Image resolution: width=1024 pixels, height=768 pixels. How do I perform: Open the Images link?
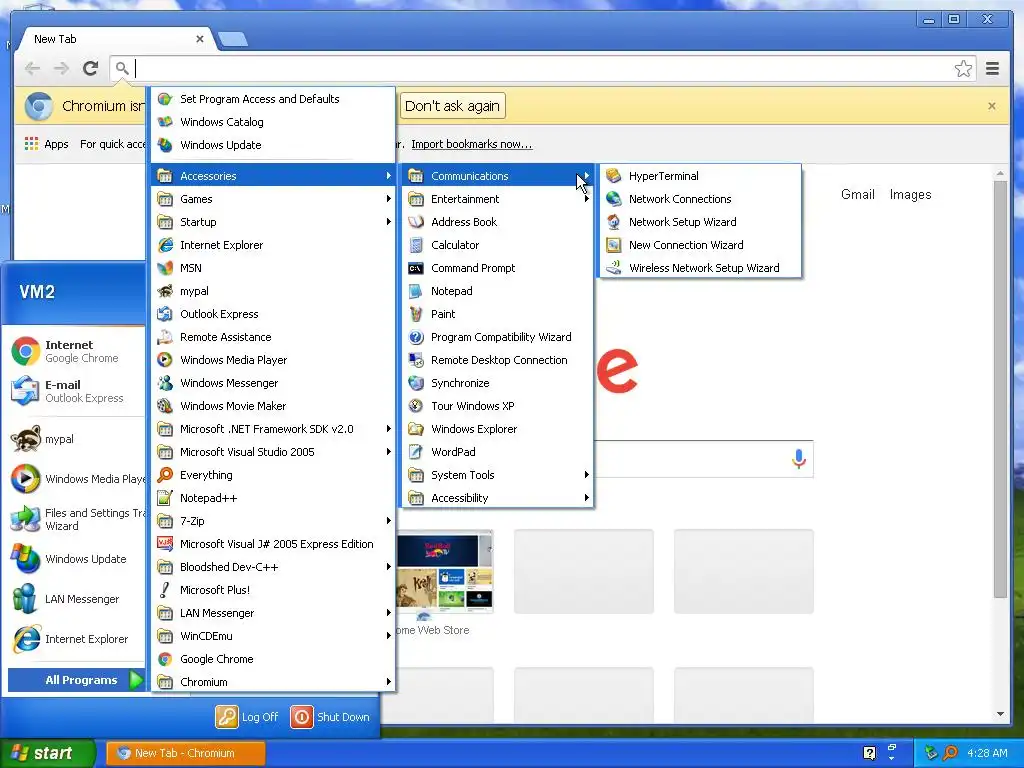pyautogui.click(x=910, y=195)
